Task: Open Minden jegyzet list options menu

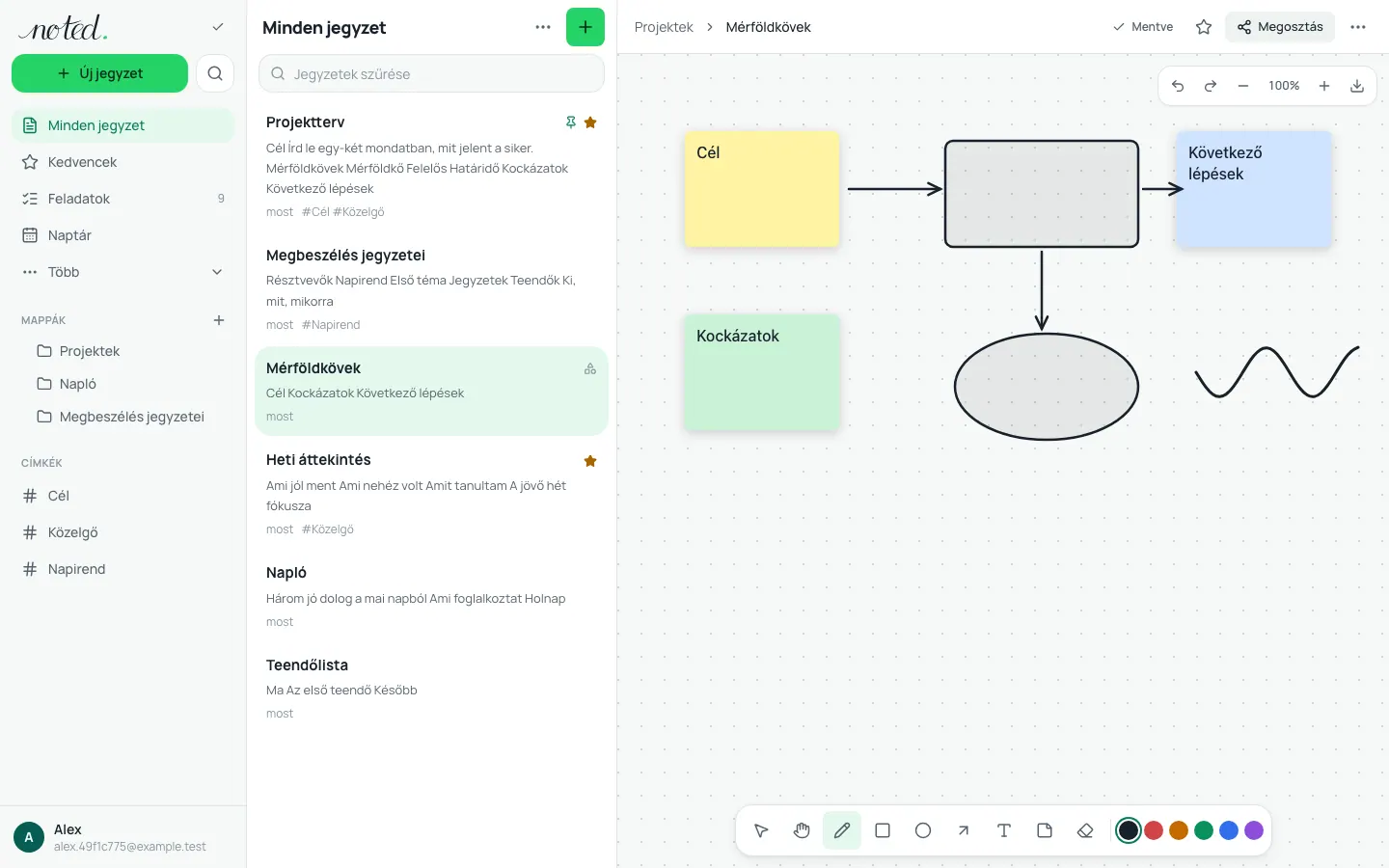Action: (543, 27)
